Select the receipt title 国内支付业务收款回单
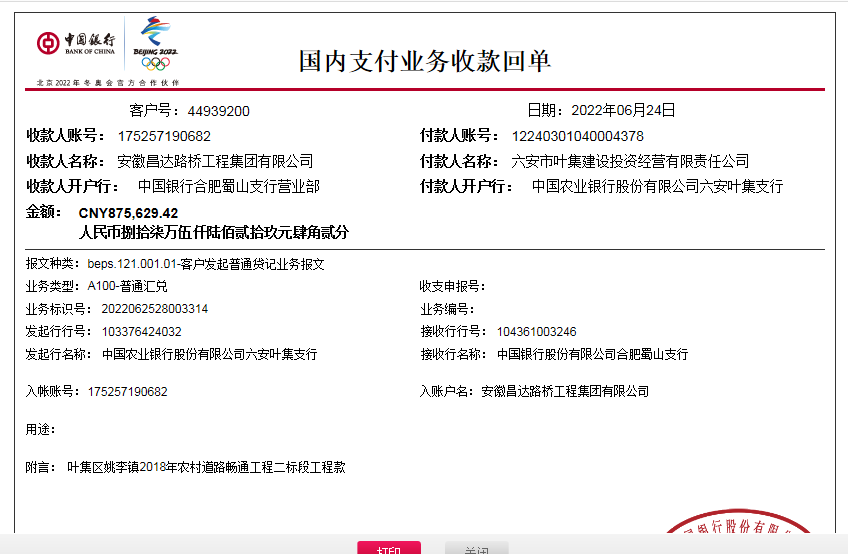Image resolution: width=848 pixels, height=554 pixels. (x=424, y=61)
